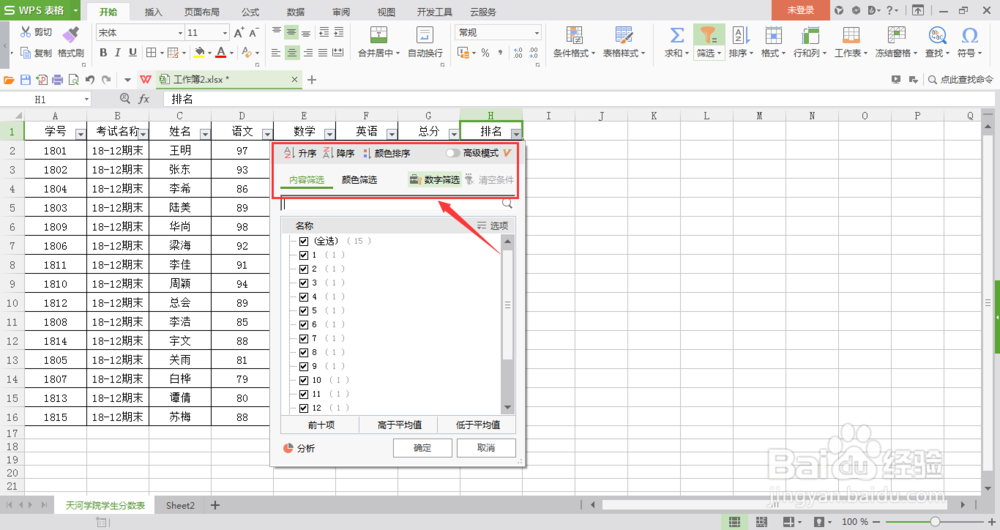Click the zoom slider handle in status bar
The width and height of the screenshot is (1000, 530).
click(934, 522)
